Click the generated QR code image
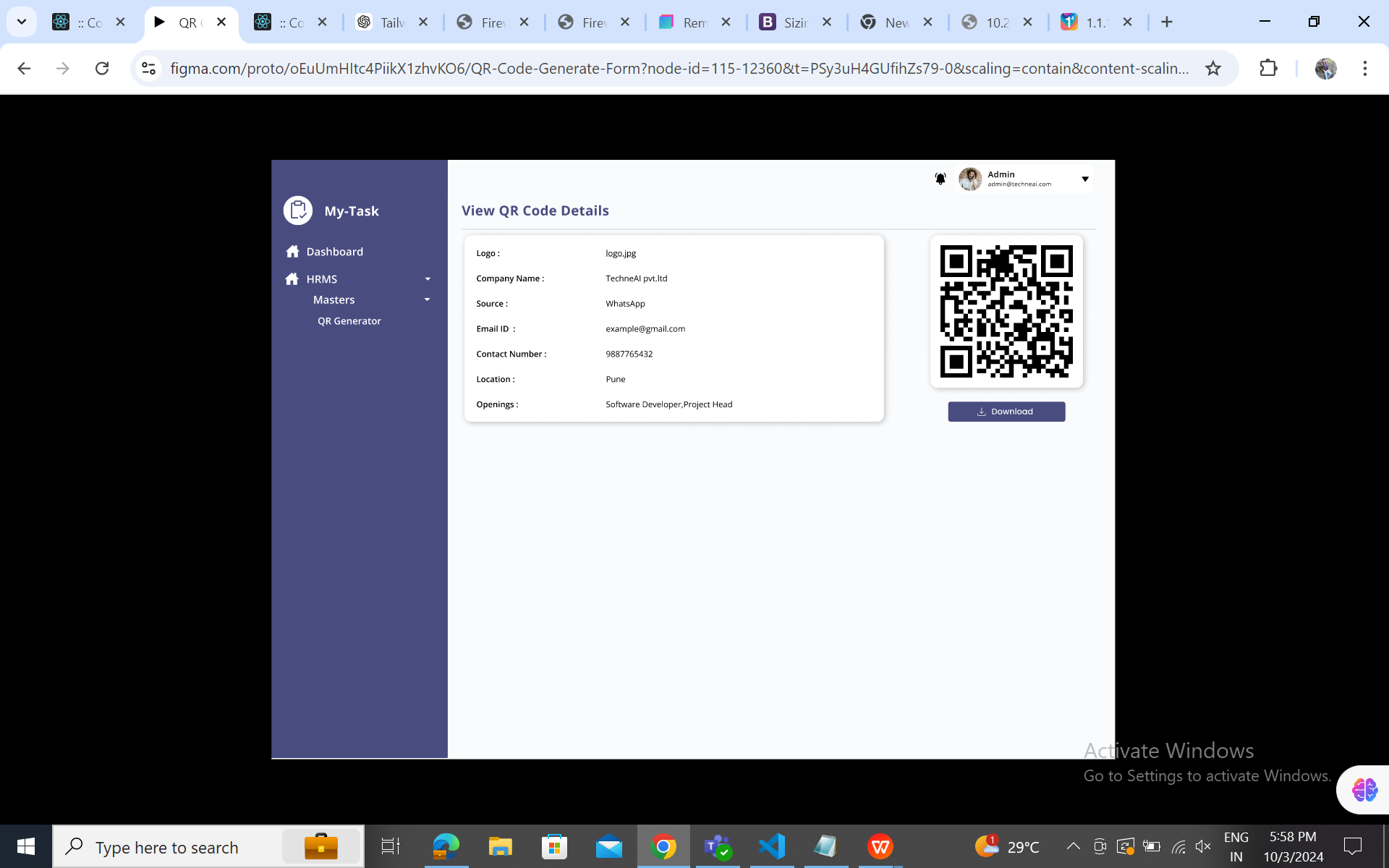1389x868 pixels. (x=1006, y=311)
